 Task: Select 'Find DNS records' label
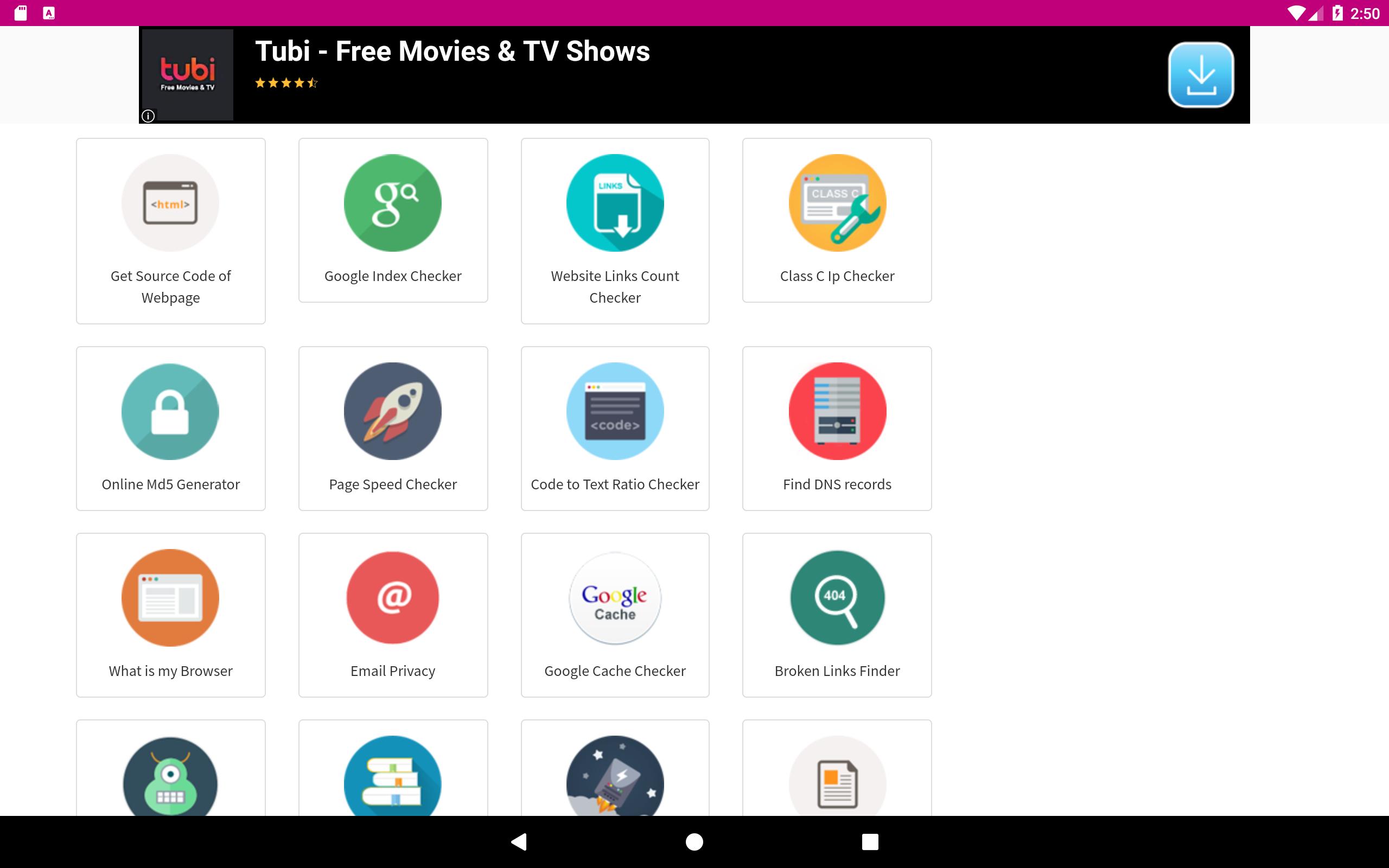(x=837, y=484)
